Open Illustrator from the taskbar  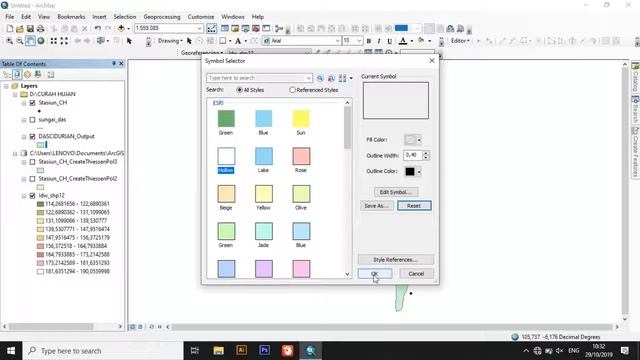point(242,350)
